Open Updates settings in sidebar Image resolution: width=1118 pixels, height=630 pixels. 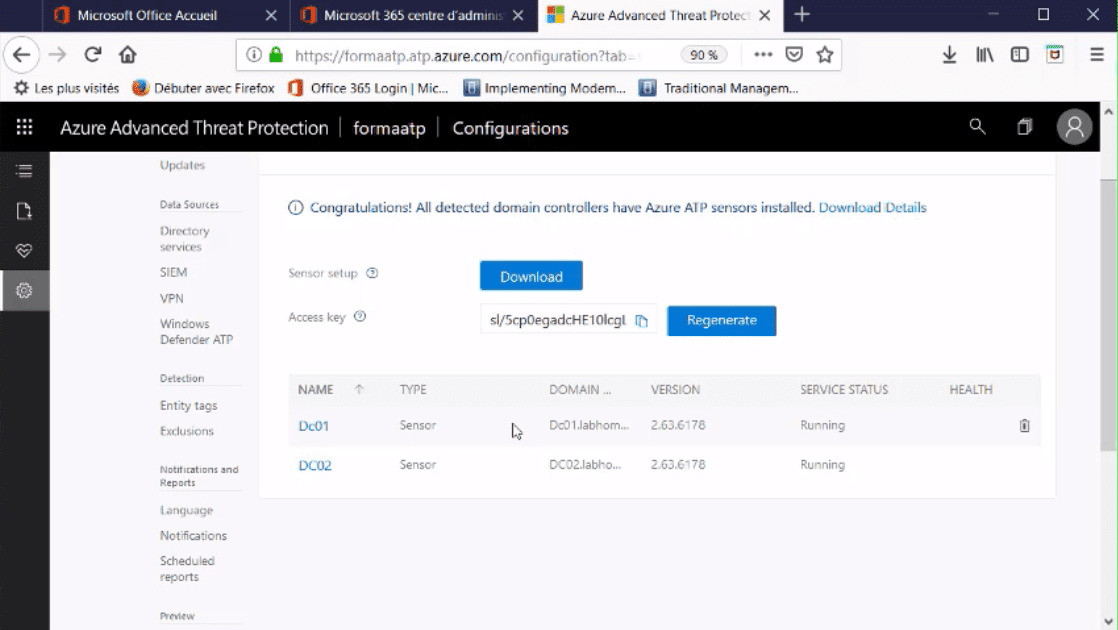183,165
